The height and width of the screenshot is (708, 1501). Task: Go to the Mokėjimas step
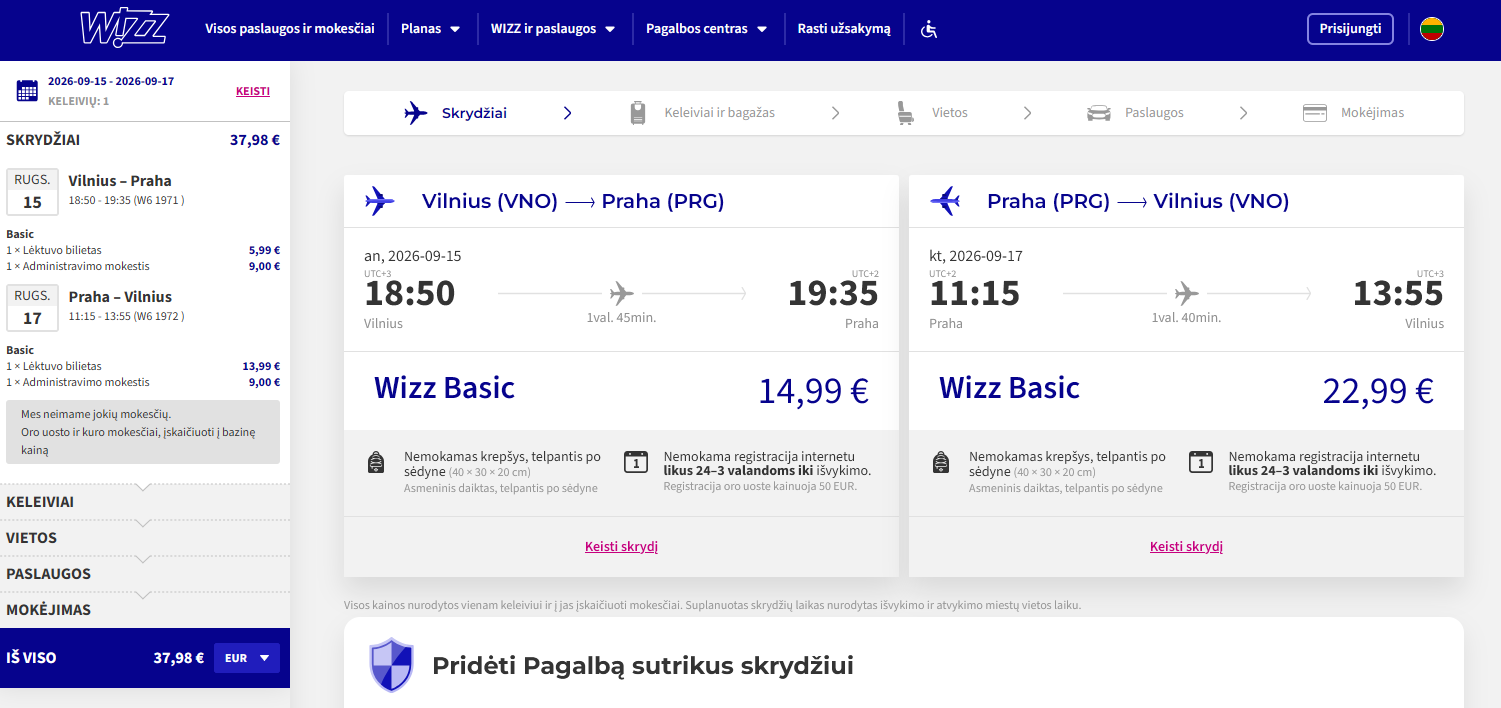point(1353,113)
